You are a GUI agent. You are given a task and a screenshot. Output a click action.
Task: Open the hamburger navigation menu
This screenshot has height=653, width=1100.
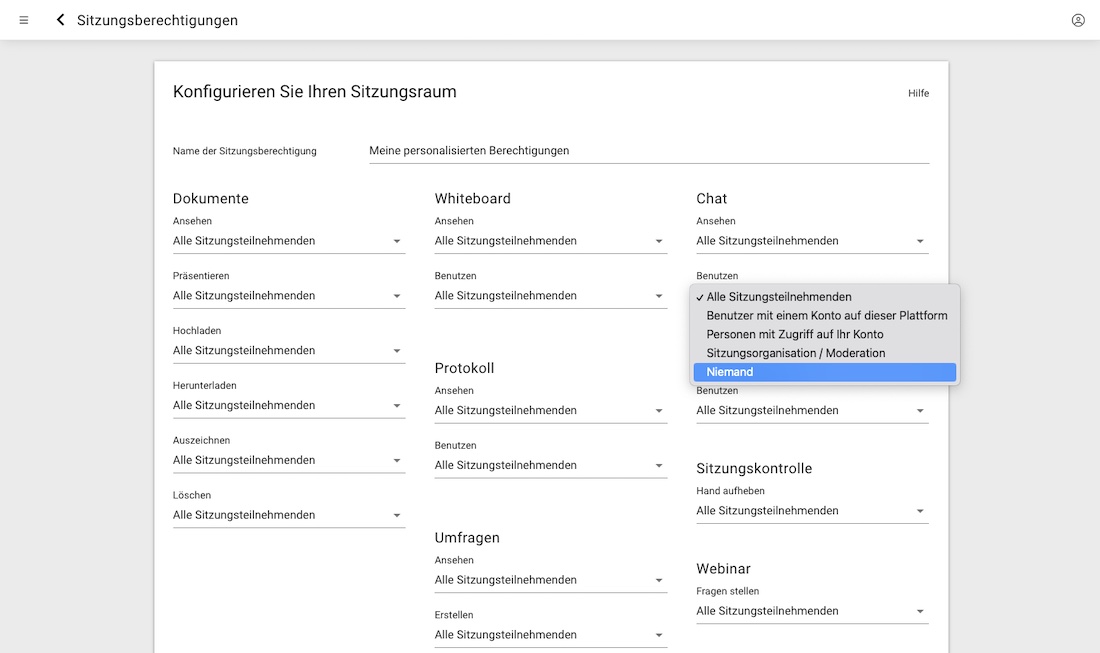(x=24, y=20)
